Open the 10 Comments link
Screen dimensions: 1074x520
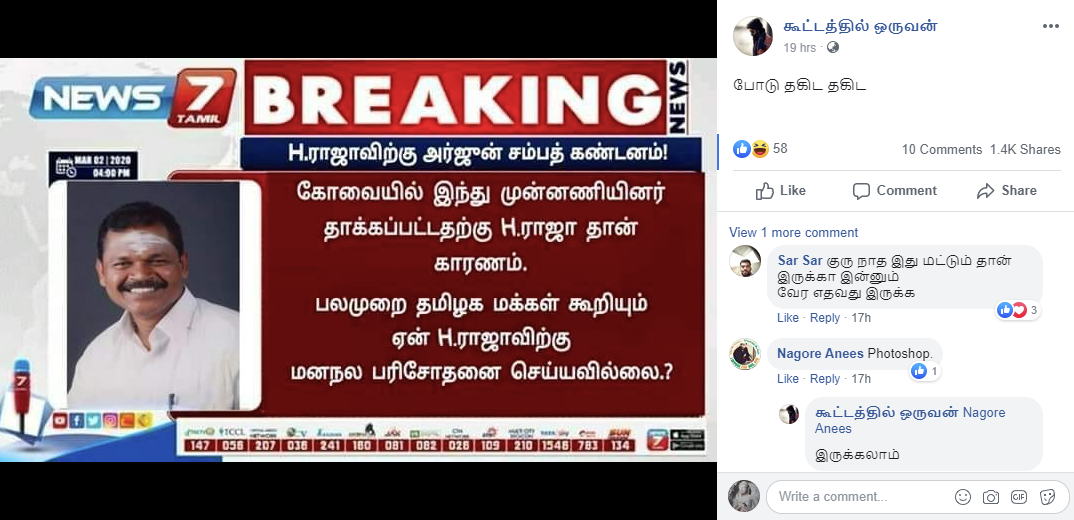tap(942, 149)
